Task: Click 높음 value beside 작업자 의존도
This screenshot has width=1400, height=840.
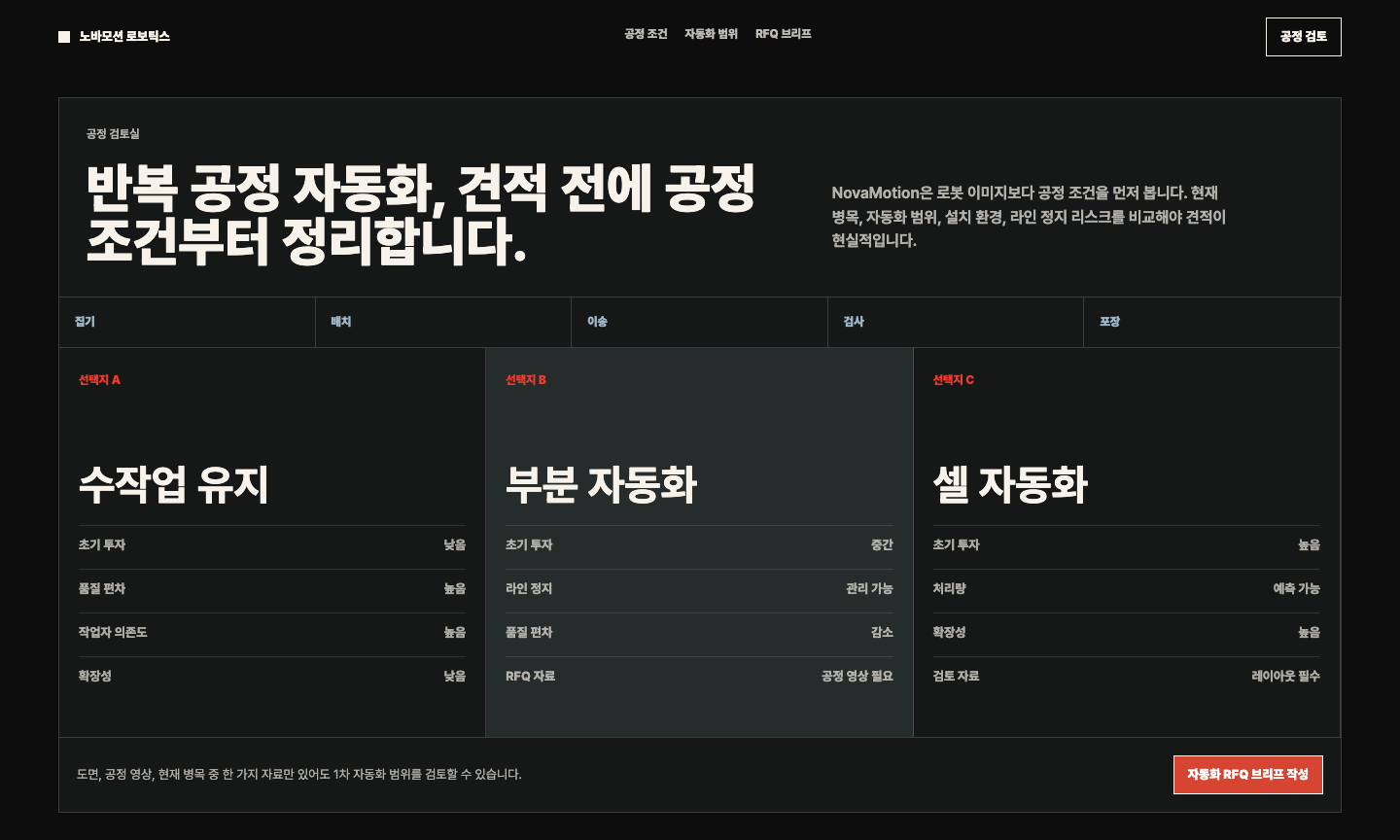Action: coord(455,633)
